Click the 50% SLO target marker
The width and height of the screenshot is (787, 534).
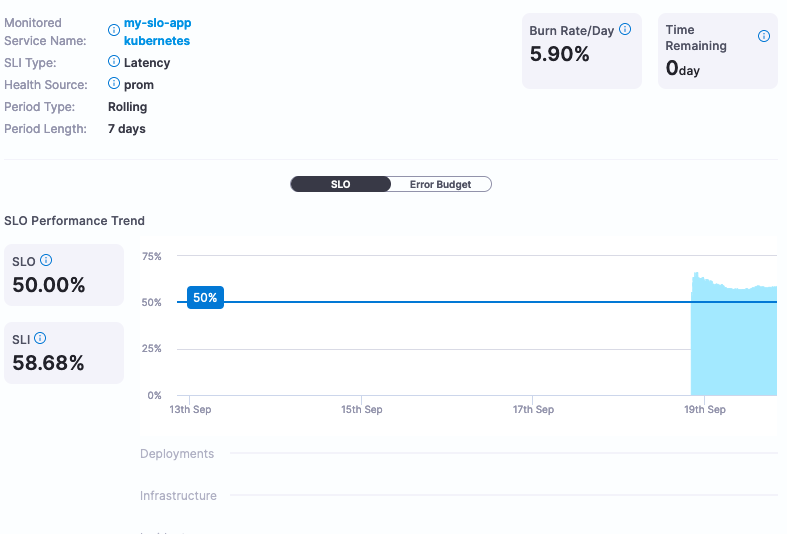click(x=205, y=298)
